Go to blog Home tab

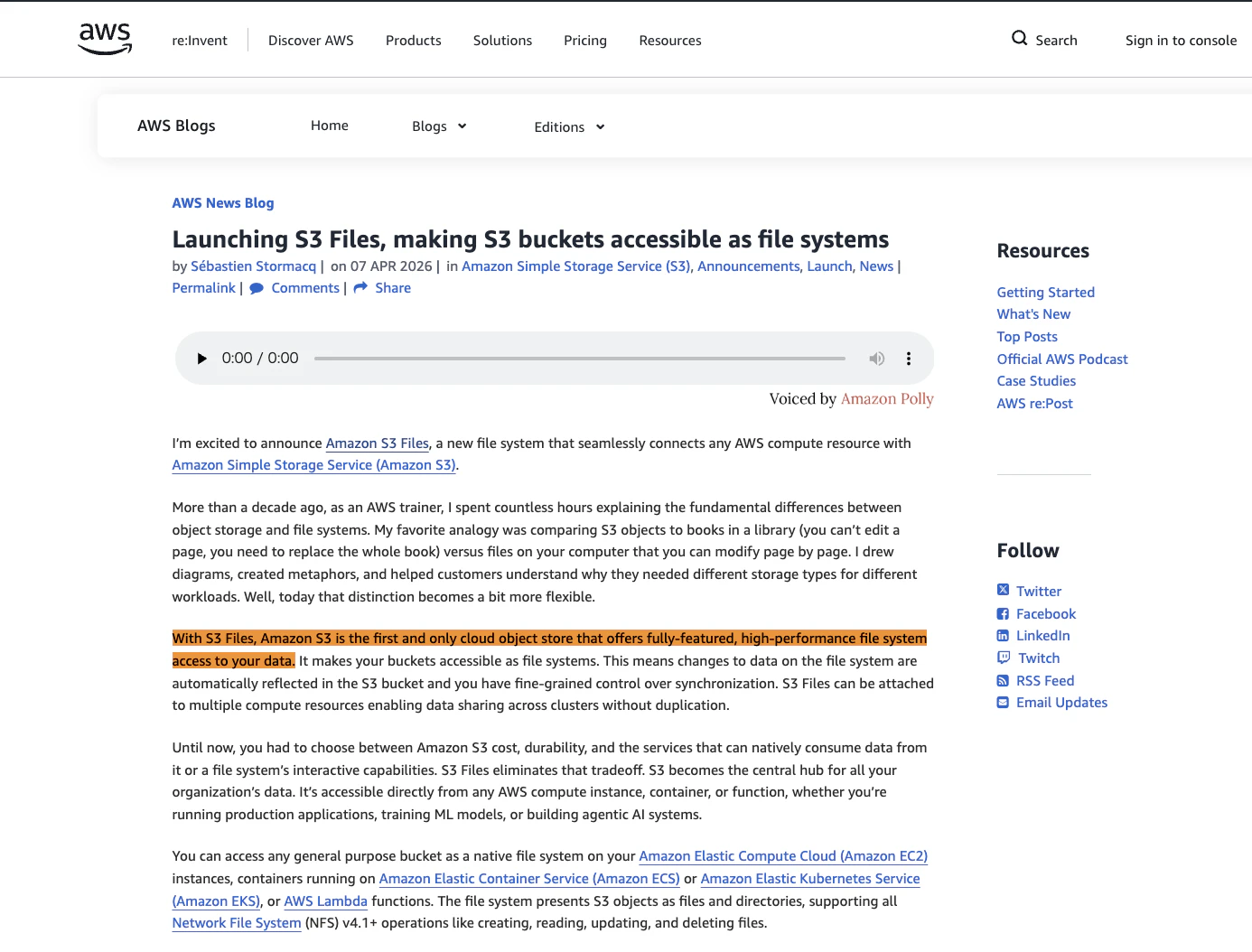tap(330, 126)
